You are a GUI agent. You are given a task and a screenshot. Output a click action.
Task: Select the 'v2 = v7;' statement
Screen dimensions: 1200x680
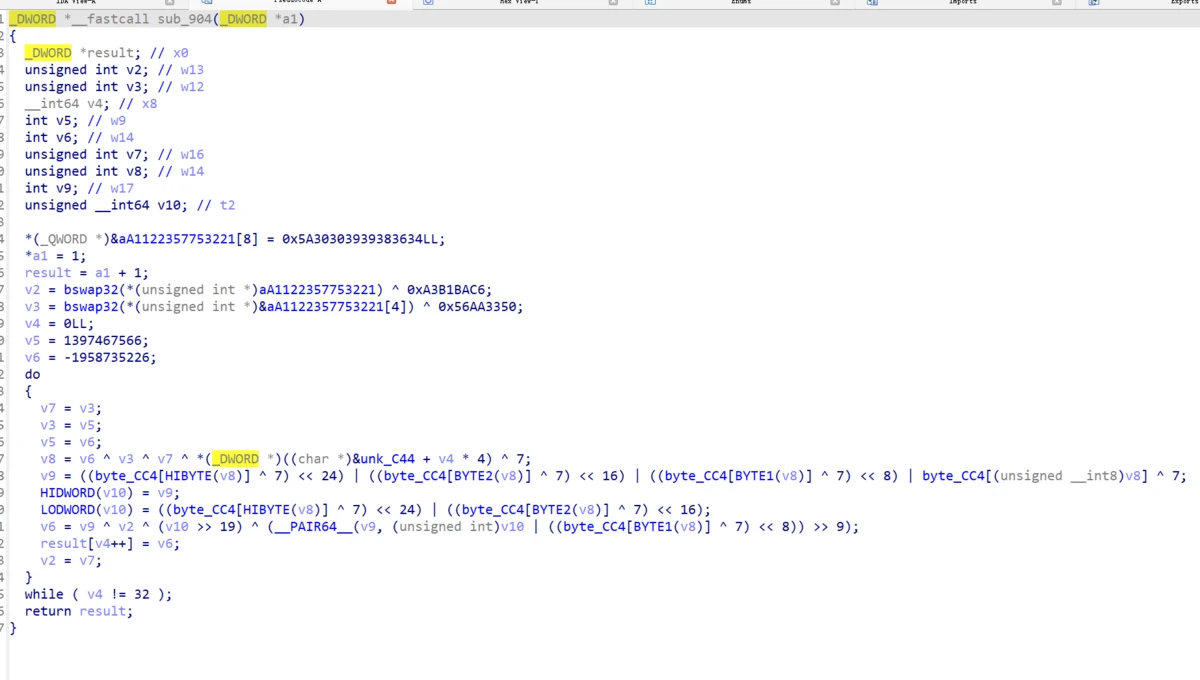coord(71,562)
